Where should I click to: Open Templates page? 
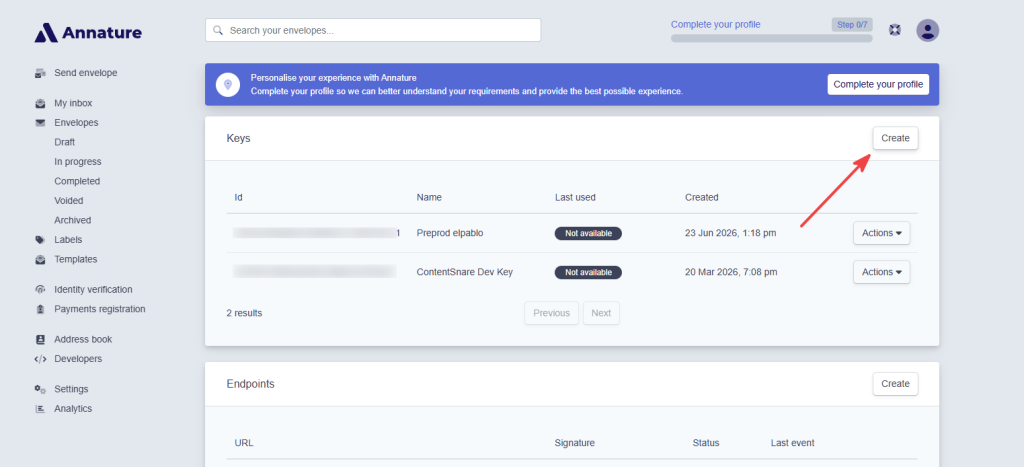tap(76, 259)
